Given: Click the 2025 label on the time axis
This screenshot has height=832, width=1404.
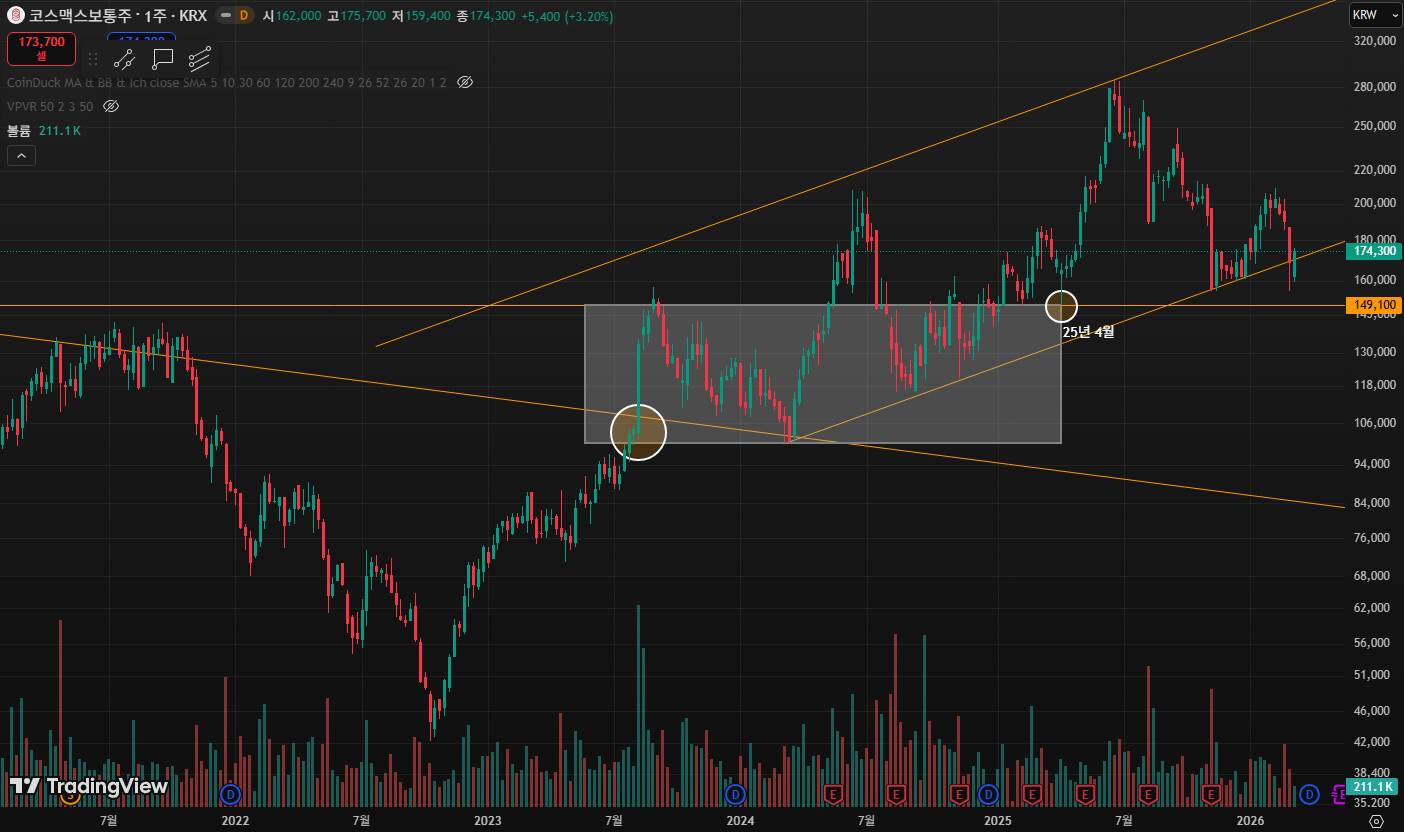Looking at the screenshot, I should (x=997, y=820).
